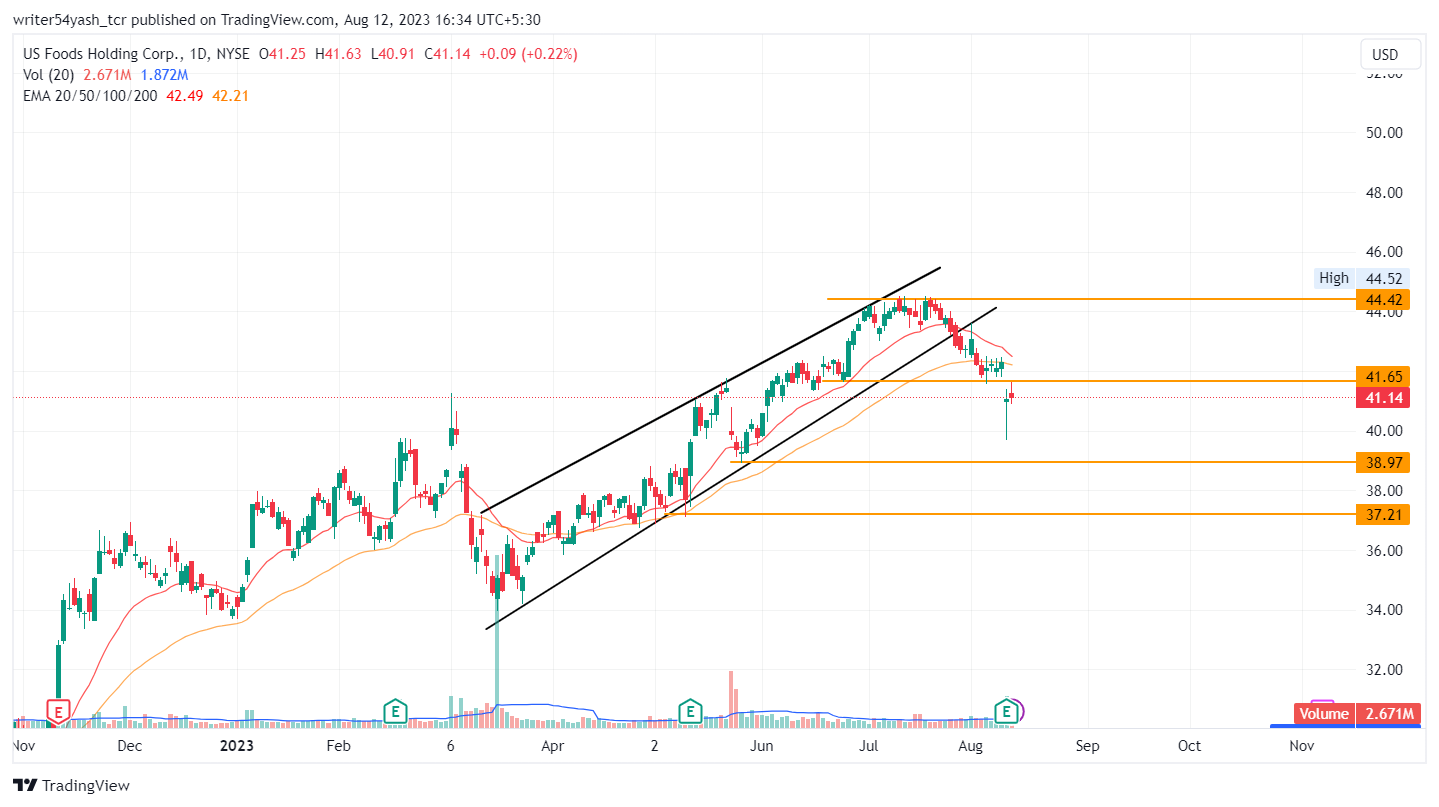Image resolution: width=1439 pixels, height=807 pixels.
Task: Click the 32.00 price axis tick
Action: [1385, 669]
